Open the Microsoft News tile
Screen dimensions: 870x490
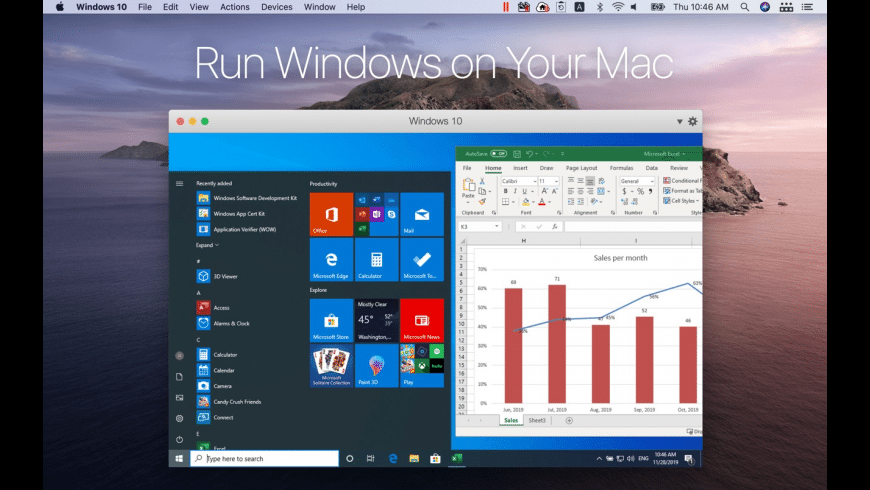[422, 320]
